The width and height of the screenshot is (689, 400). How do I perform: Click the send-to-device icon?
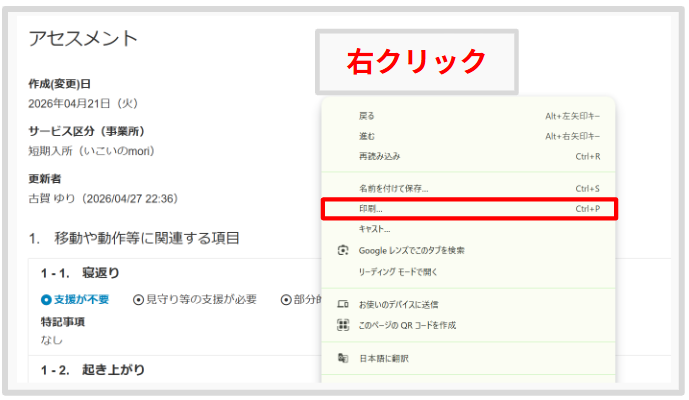tap(343, 304)
